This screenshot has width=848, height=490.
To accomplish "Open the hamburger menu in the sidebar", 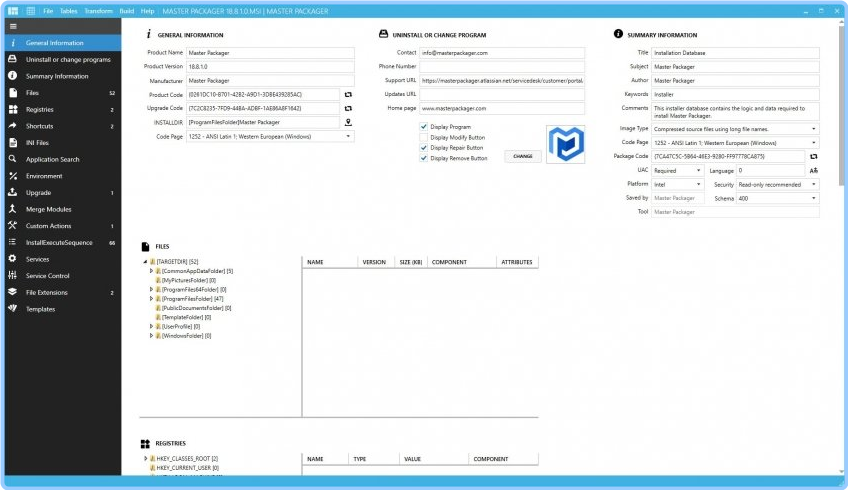I will pyautogui.click(x=13, y=26).
